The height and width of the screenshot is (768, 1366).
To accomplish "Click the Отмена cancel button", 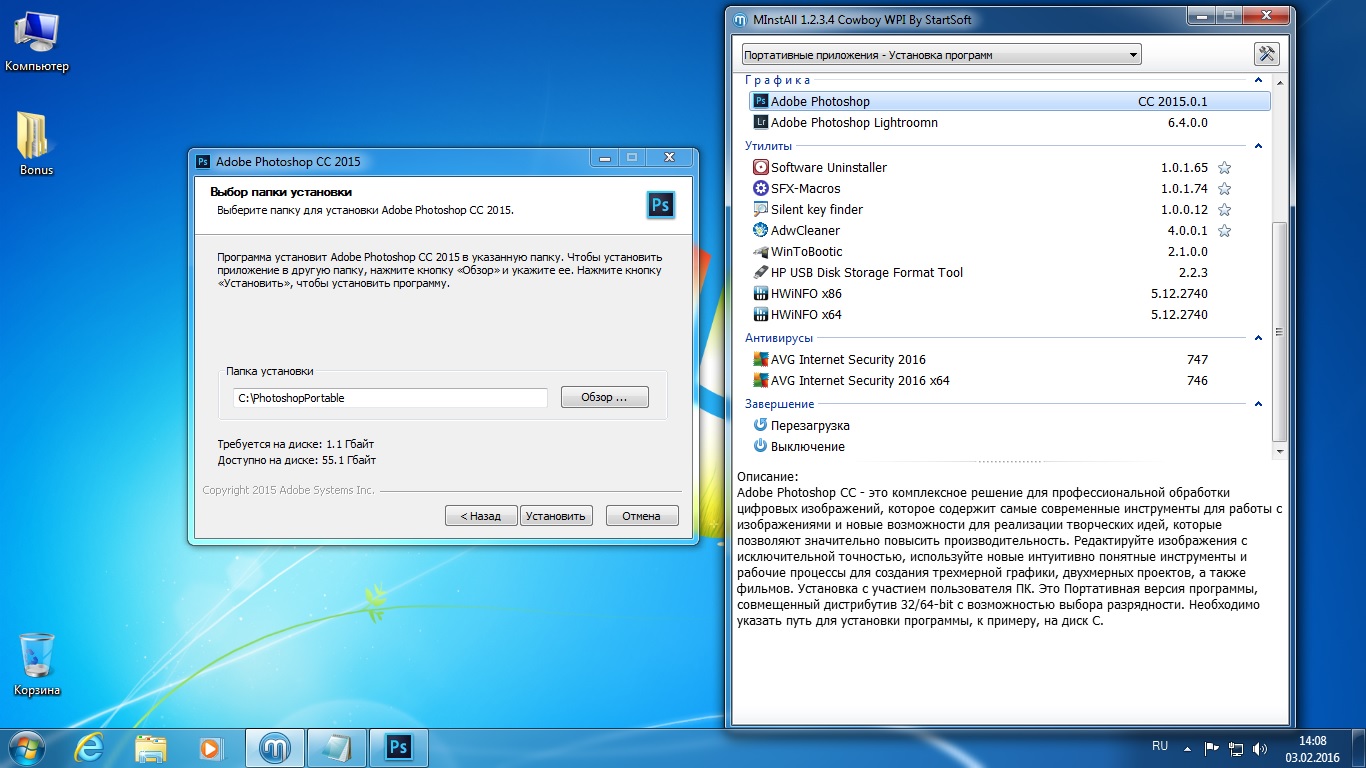I will (641, 516).
